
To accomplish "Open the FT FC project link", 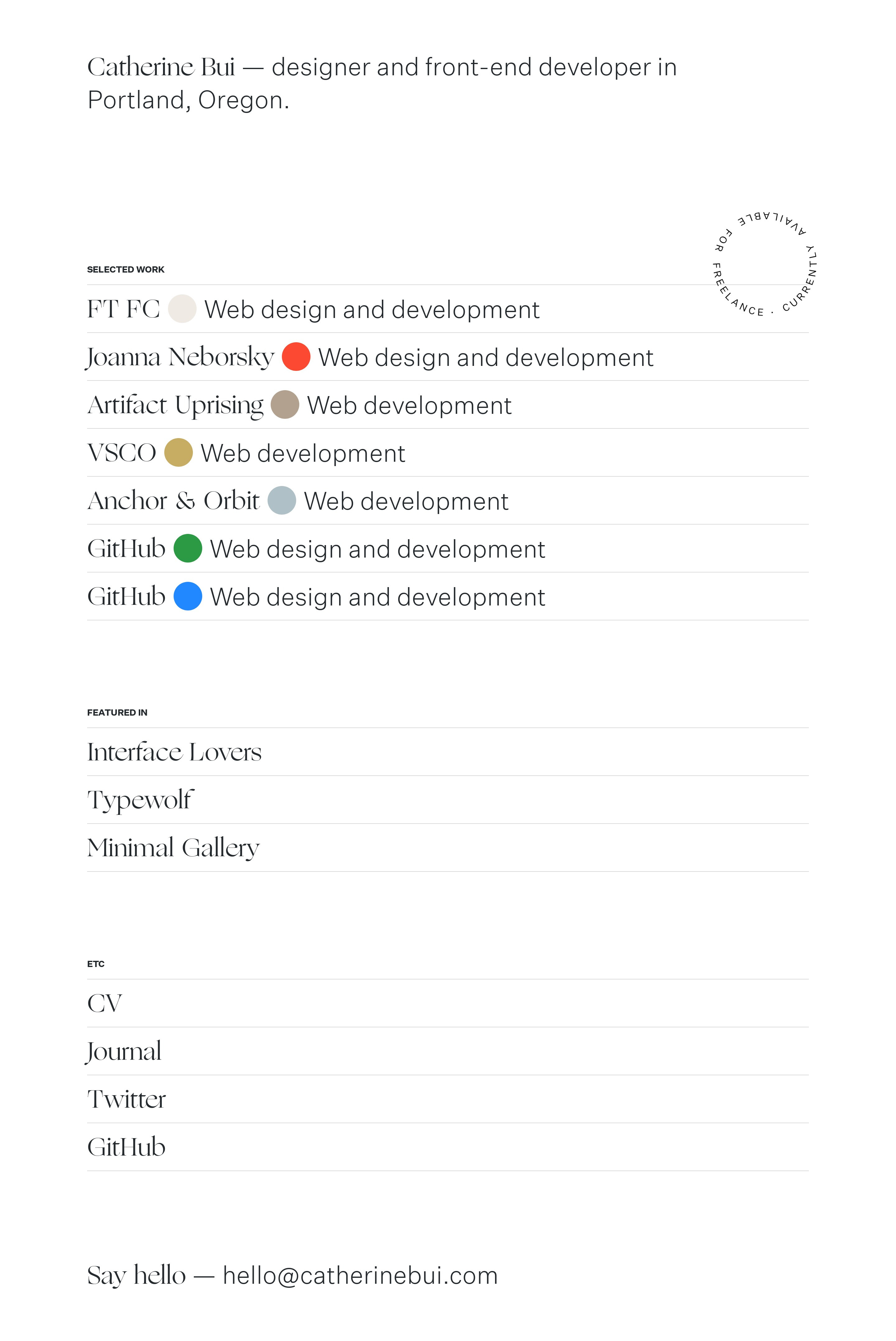I will pyautogui.click(x=124, y=309).
